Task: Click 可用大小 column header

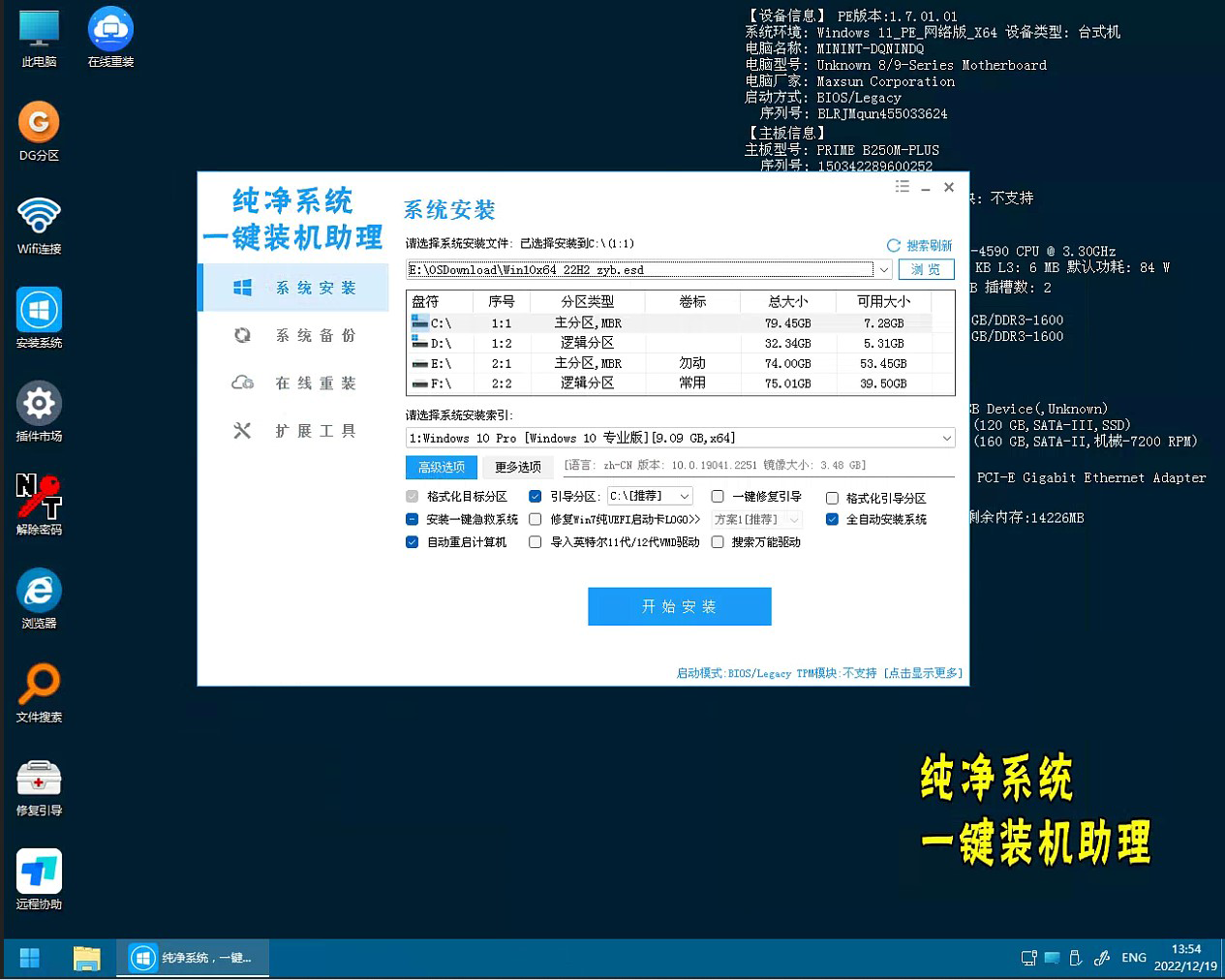Action: (883, 301)
